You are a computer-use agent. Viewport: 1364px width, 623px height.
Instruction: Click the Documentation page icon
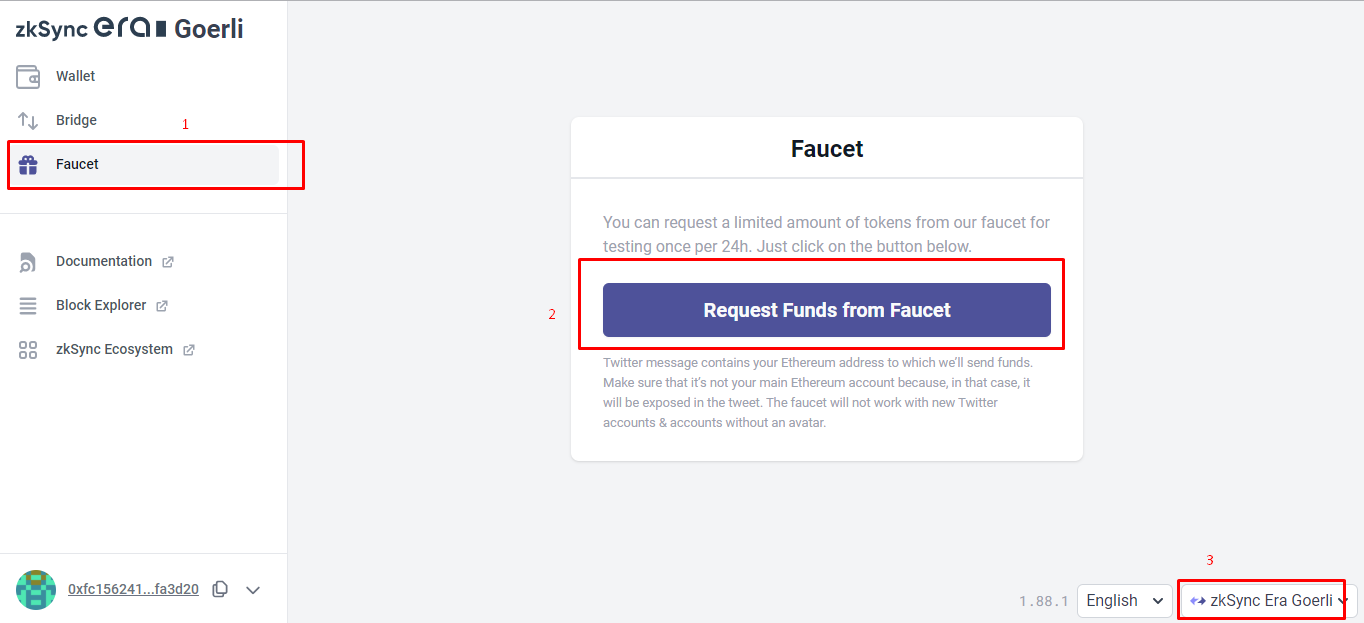28,262
